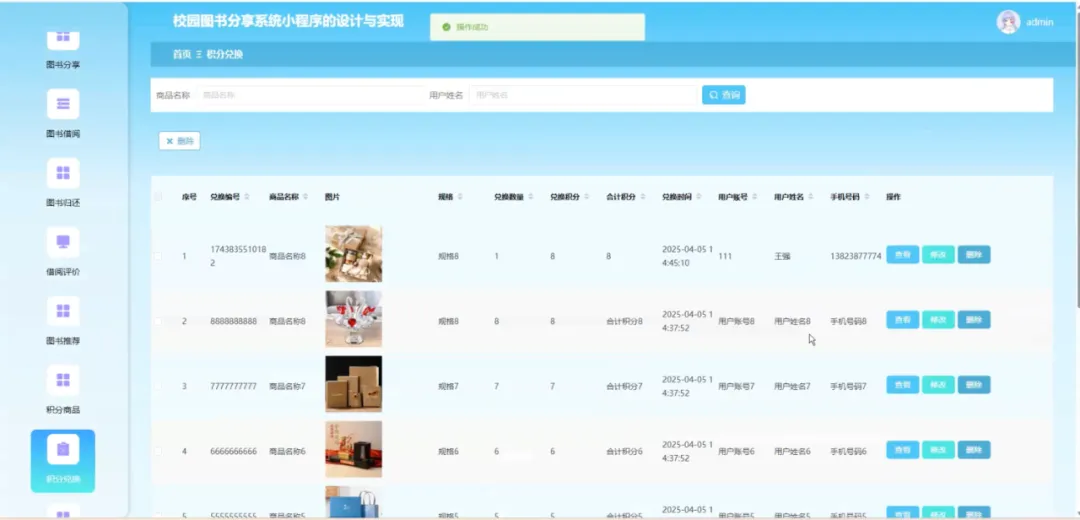Click 修改 for row 1 (王强)
This screenshot has width=1080, height=520.
pos(938,255)
